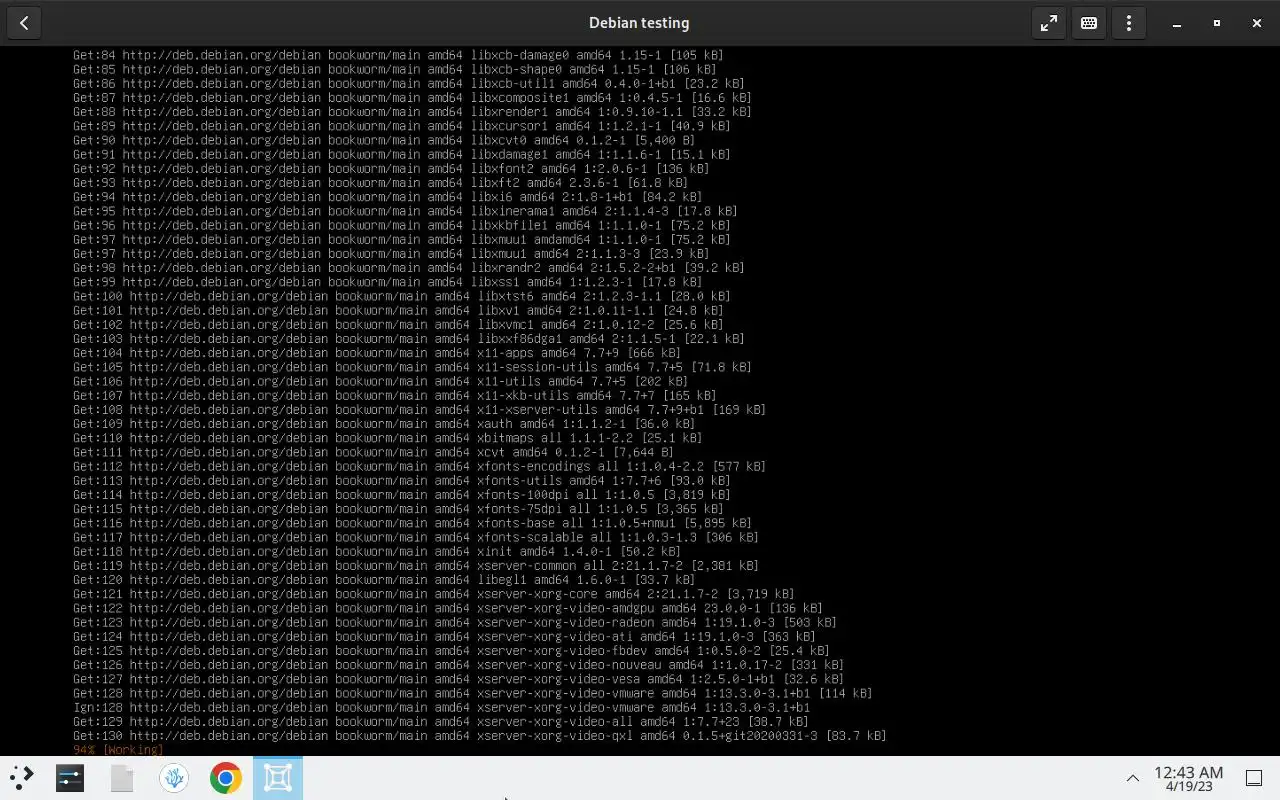Screen dimensions: 1280x800
Task: Click the Get:111 xcvt line
Action: click(x=373, y=452)
